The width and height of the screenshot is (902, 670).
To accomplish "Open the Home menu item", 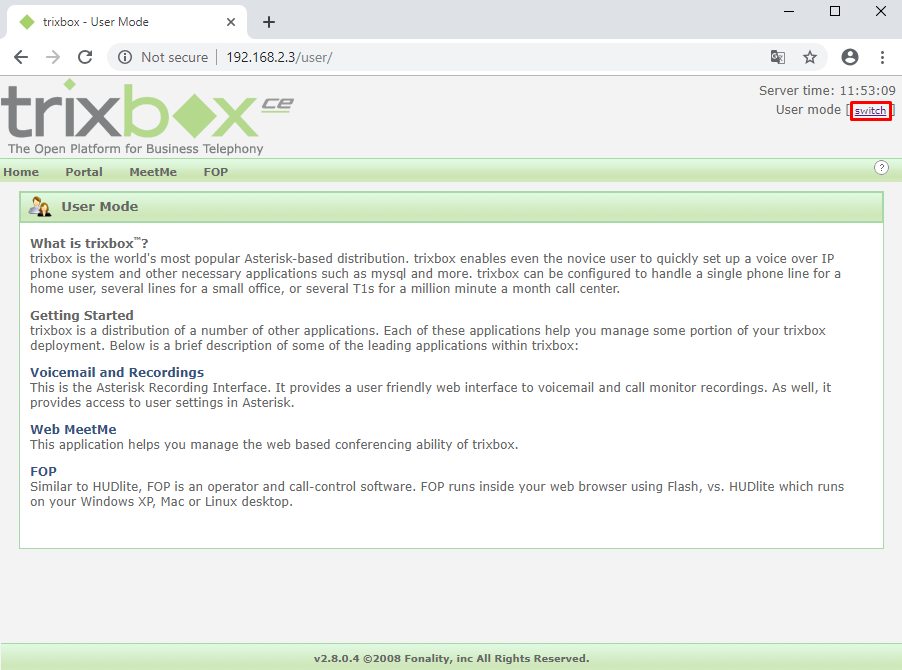I will [x=21, y=172].
